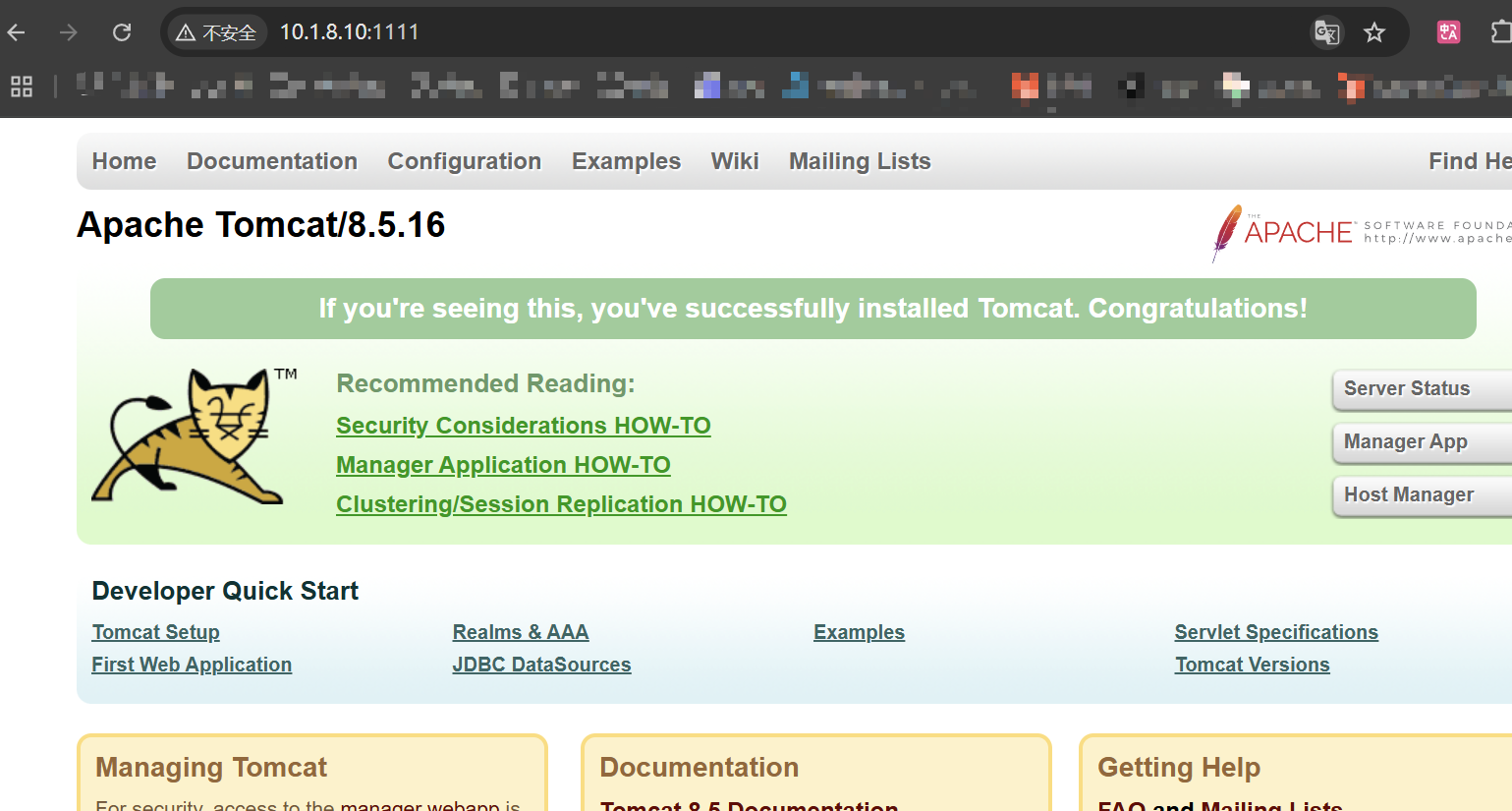The image size is (1512, 811).
Task: Click the Server Status button
Action: point(1422,389)
